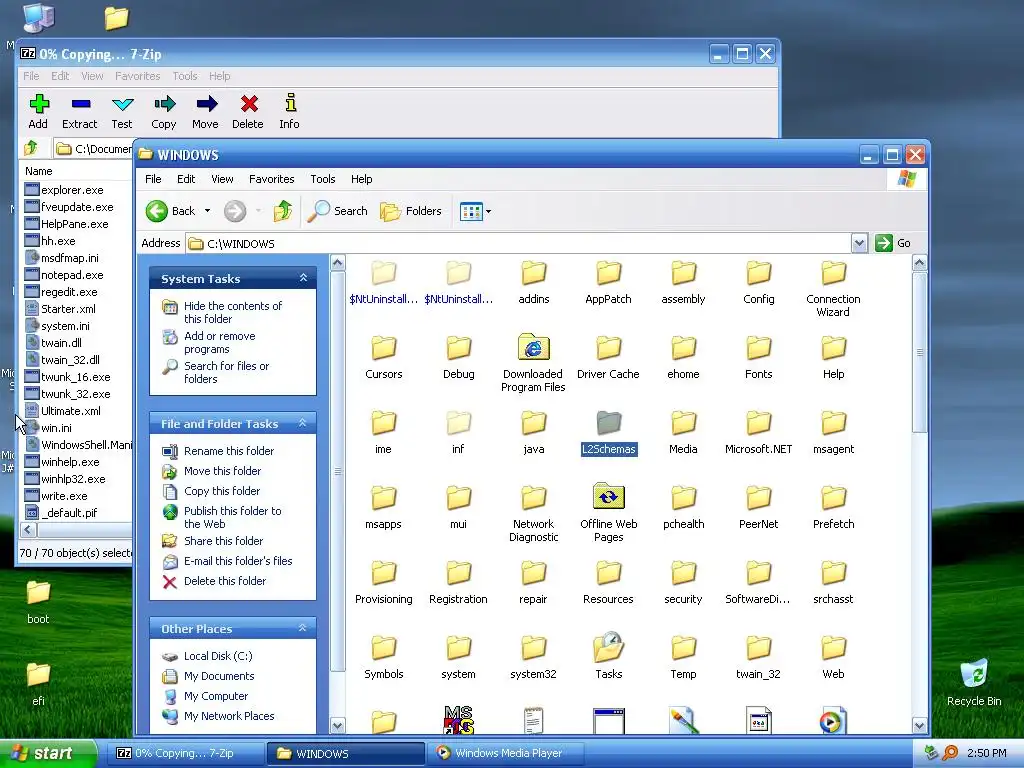The width and height of the screenshot is (1024, 768).
Task: Click Delete this folder task
Action: point(225,581)
